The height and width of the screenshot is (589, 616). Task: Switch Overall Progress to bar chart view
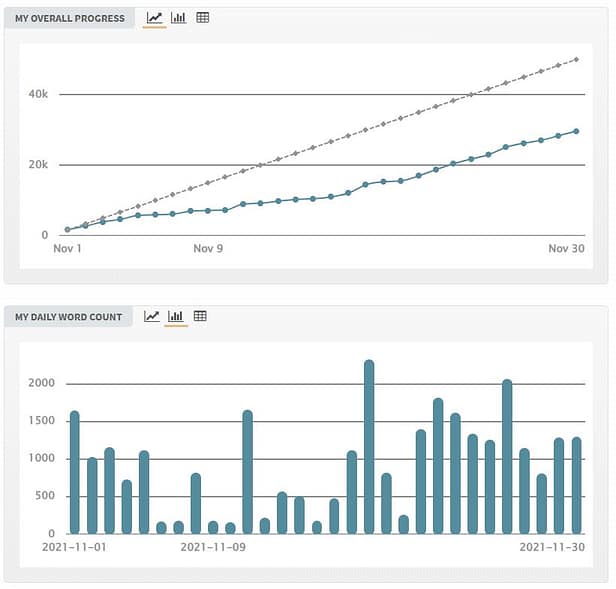(x=178, y=18)
